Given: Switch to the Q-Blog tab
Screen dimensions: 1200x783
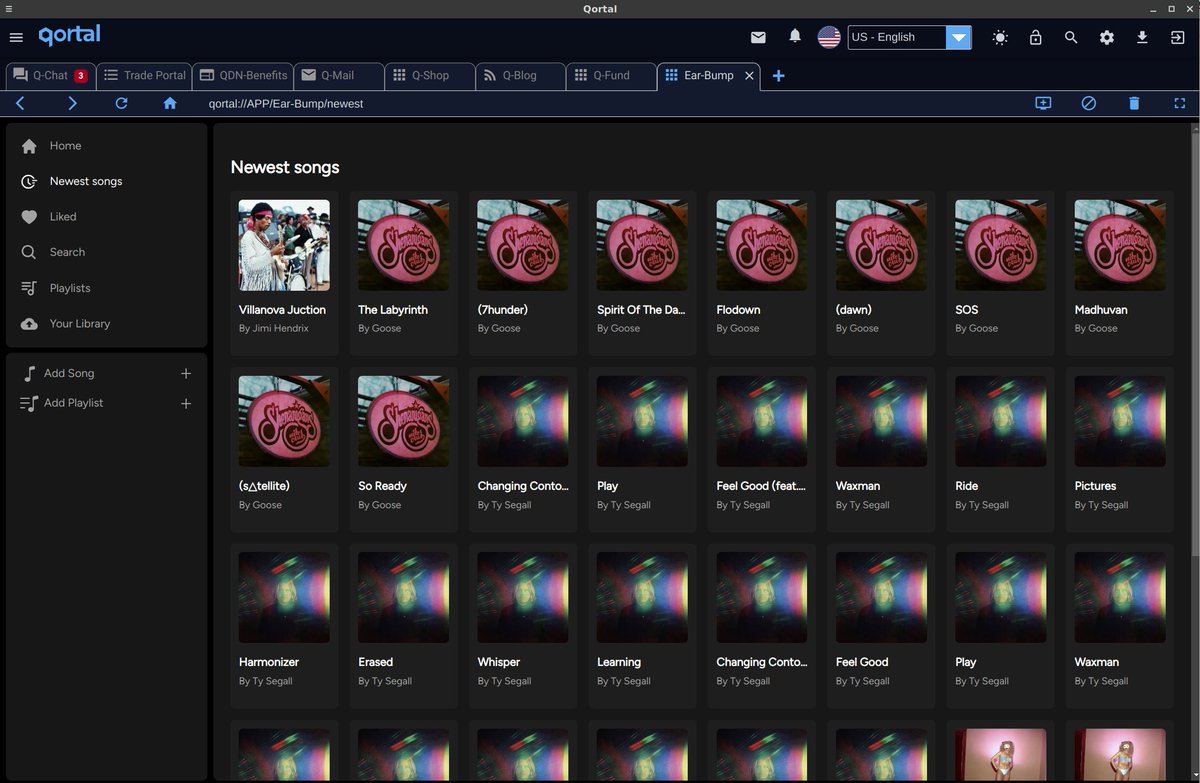Looking at the screenshot, I should (520, 75).
